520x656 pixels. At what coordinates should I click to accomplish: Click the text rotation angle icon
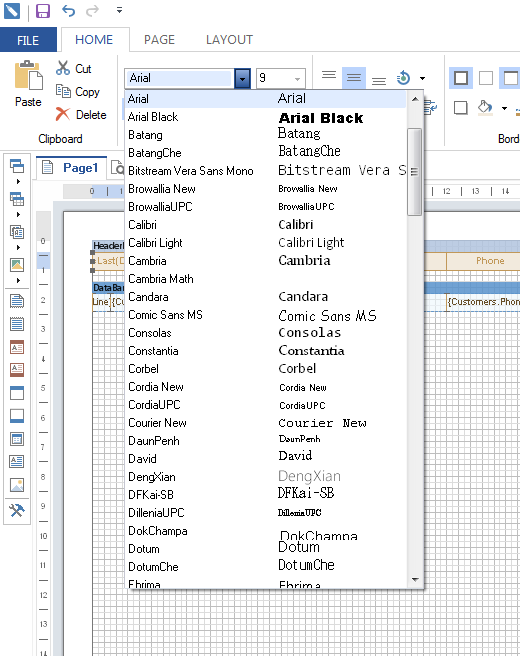click(x=403, y=78)
